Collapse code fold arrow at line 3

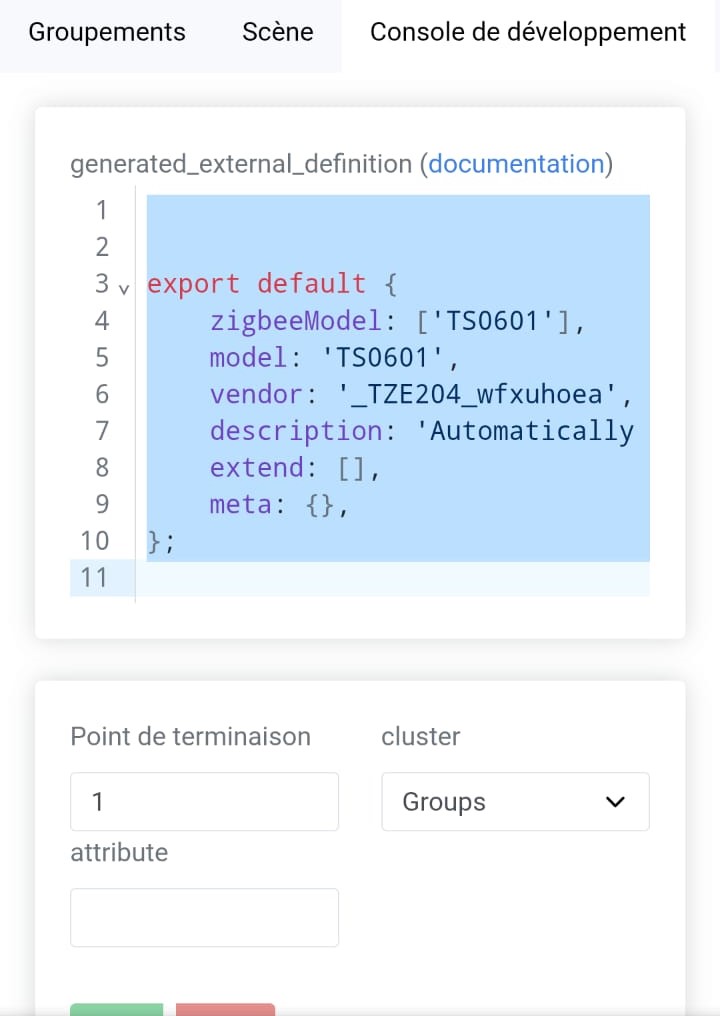pyautogui.click(x=124, y=289)
